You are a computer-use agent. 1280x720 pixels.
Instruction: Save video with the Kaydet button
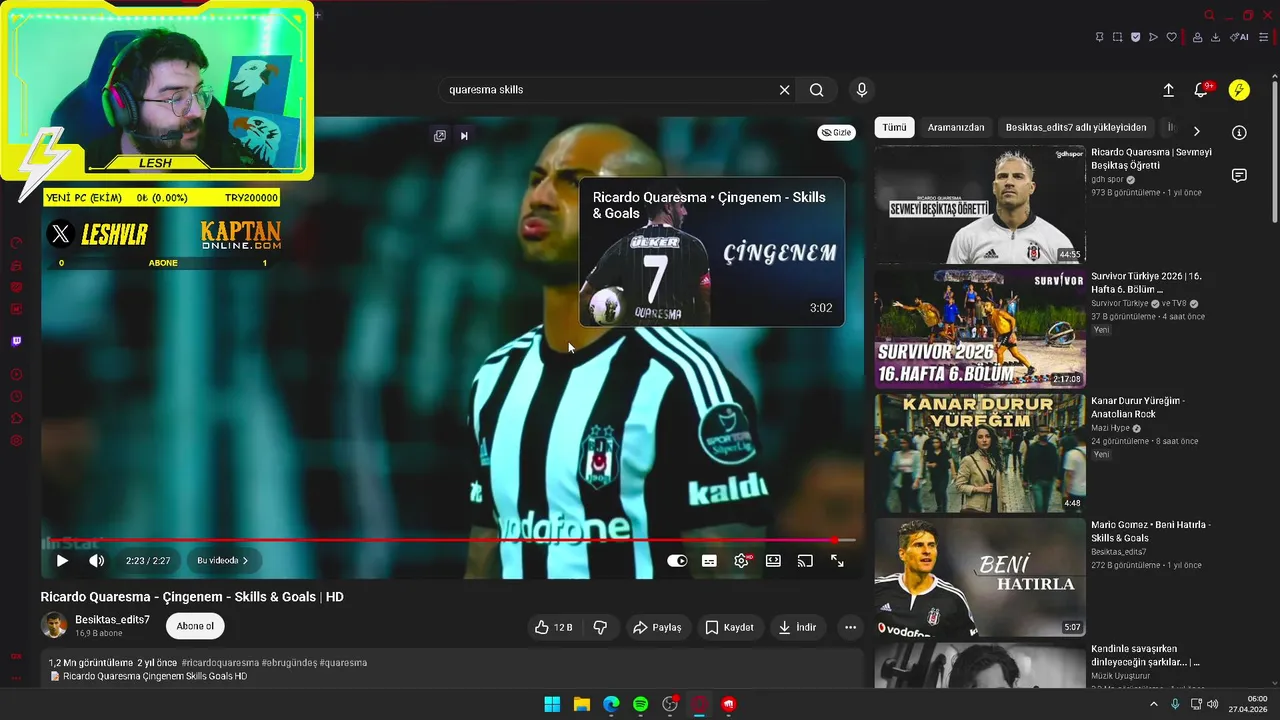point(729,627)
